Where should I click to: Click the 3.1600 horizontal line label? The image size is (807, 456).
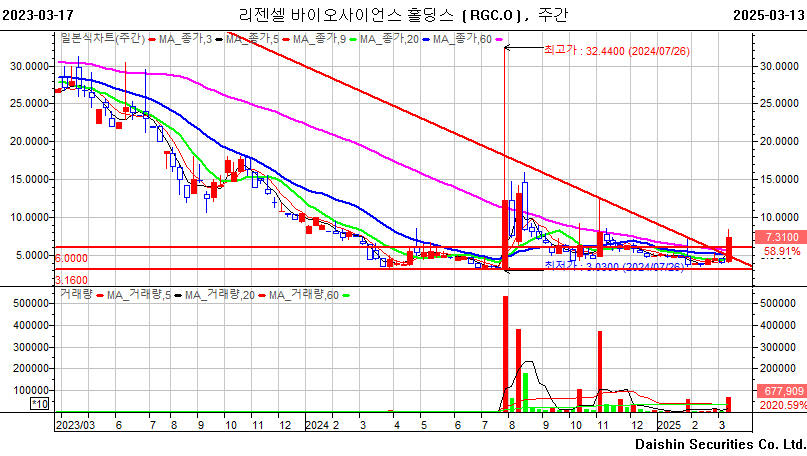[71, 280]
